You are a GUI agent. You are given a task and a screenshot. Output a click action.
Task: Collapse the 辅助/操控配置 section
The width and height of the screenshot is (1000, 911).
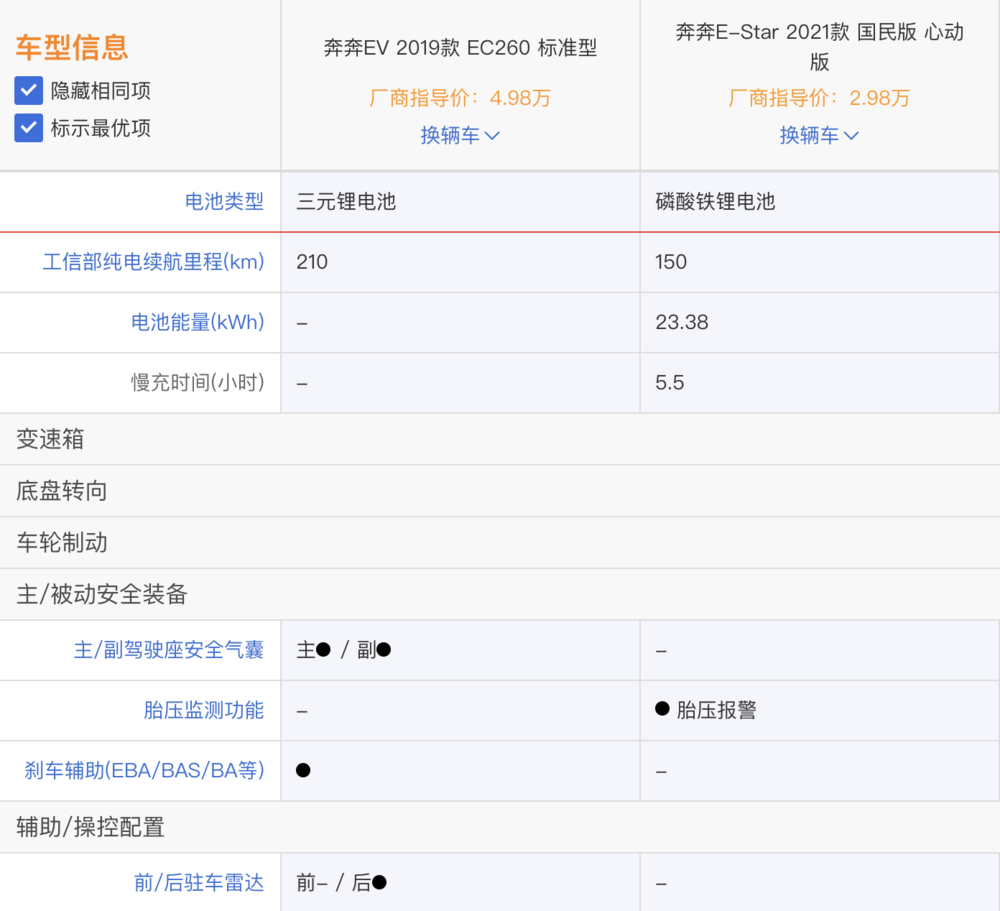tap(500, 827)
